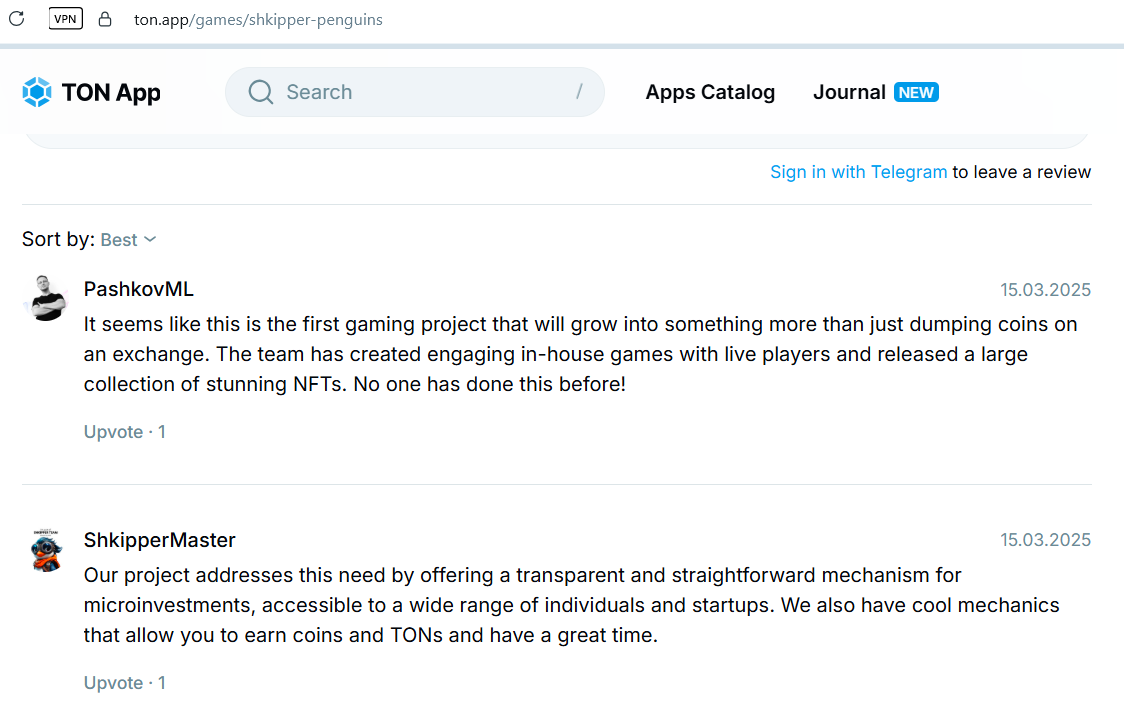
Task: Click the slash shortcut hint in search
Action: [579, 91]
